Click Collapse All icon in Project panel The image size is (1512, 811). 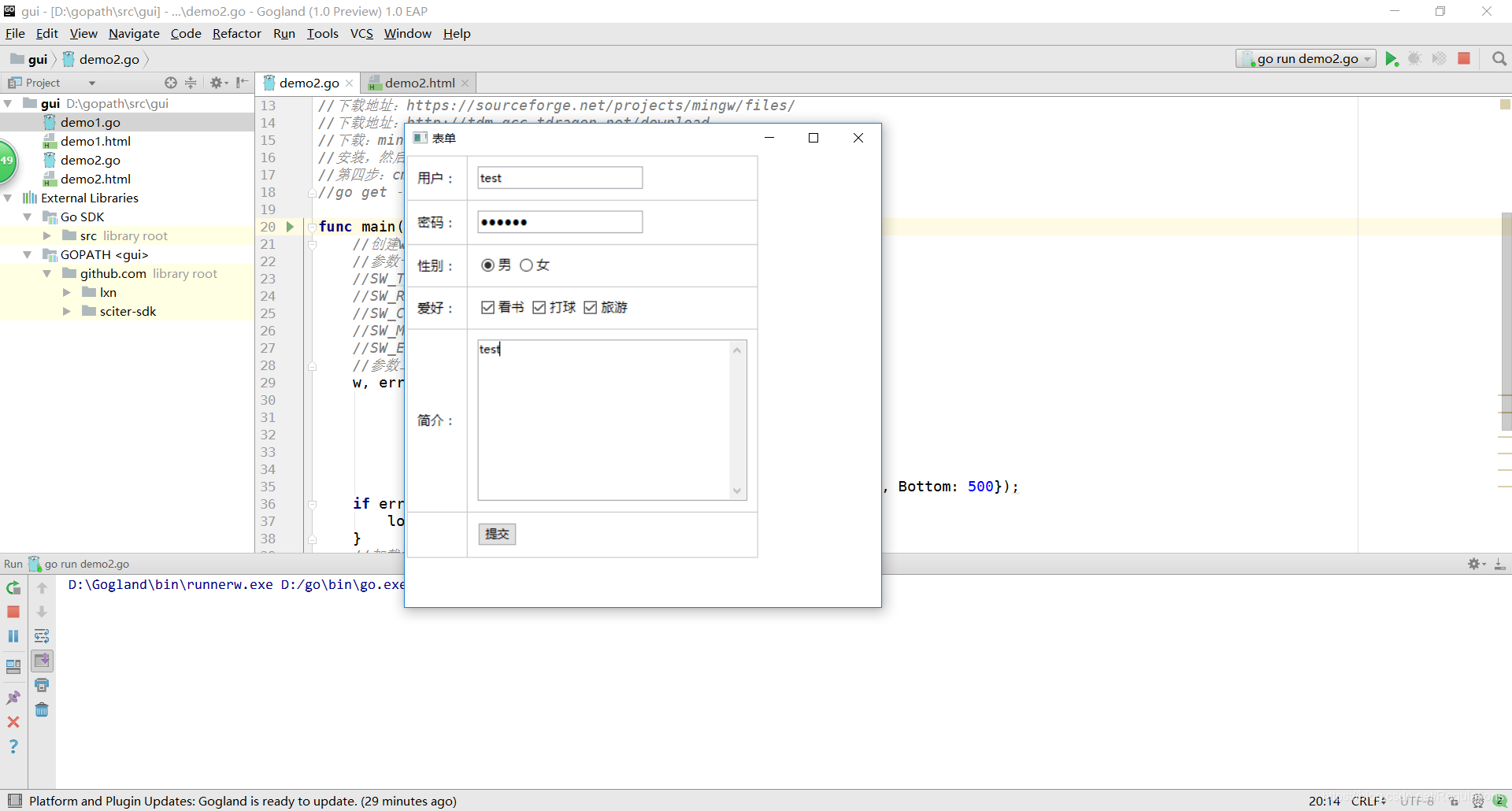(191, 83)
